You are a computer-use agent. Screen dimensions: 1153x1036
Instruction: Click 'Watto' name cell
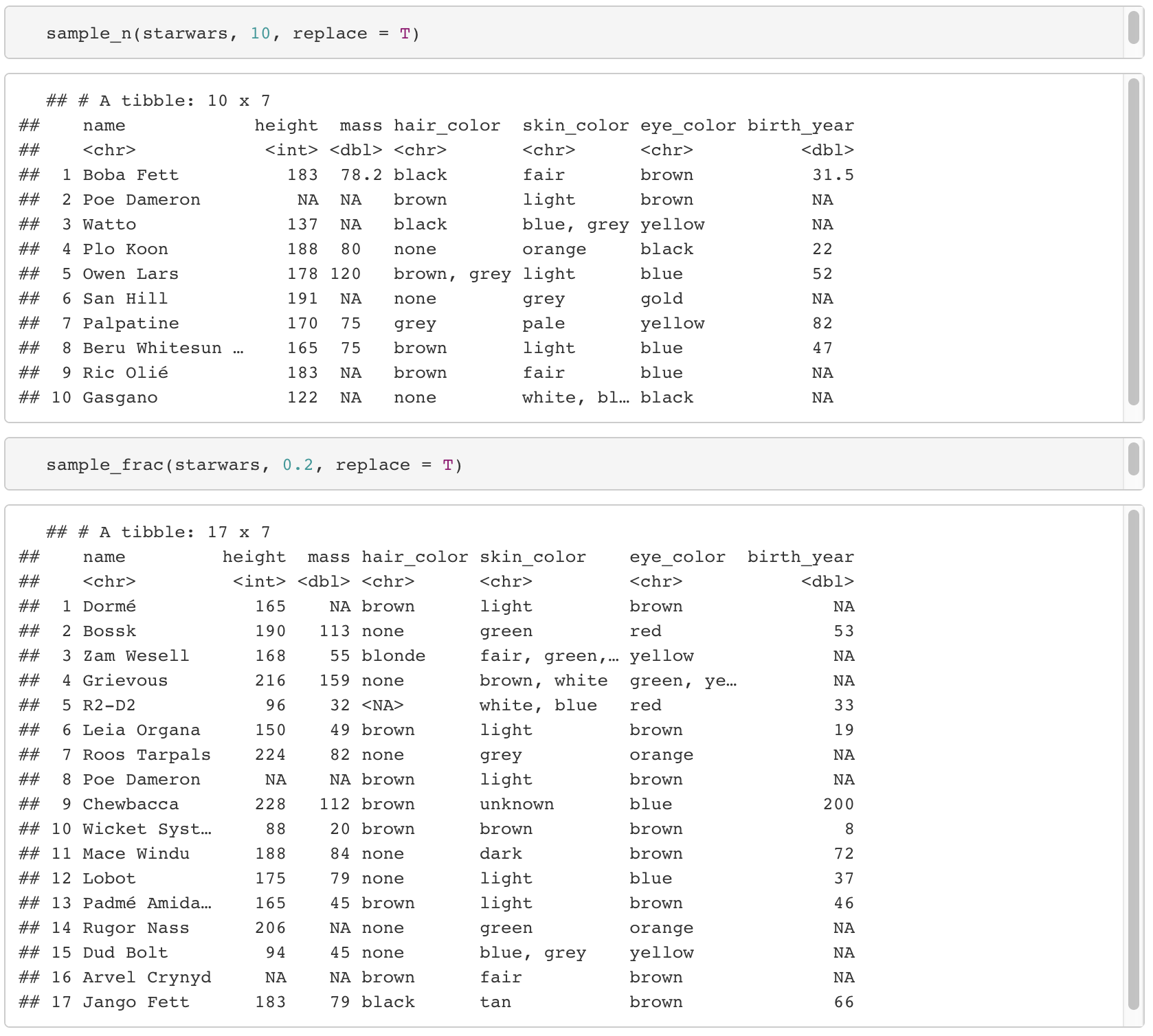(x=109, y=225)
